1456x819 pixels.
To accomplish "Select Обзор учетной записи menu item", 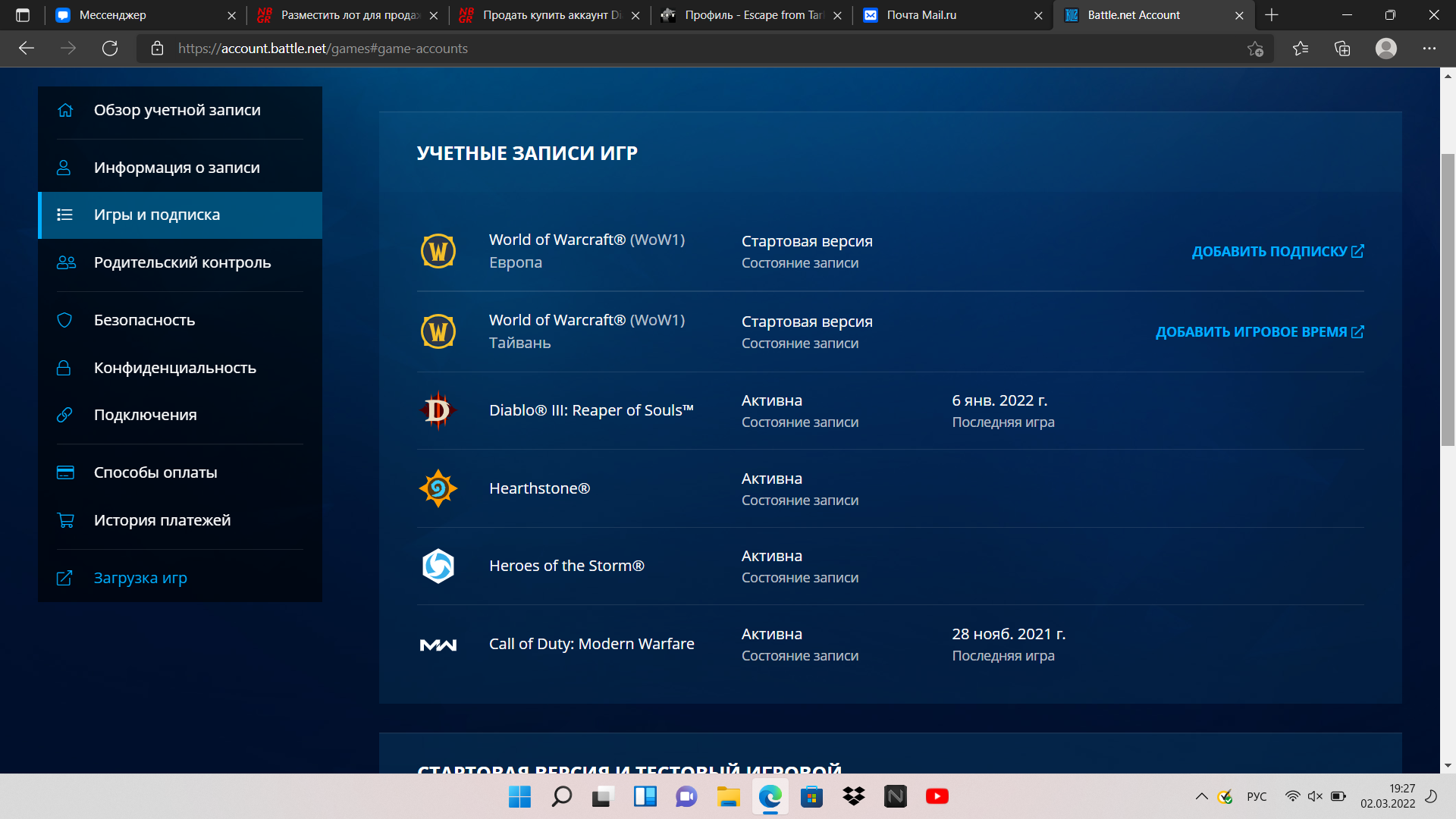I will [177, 110].
